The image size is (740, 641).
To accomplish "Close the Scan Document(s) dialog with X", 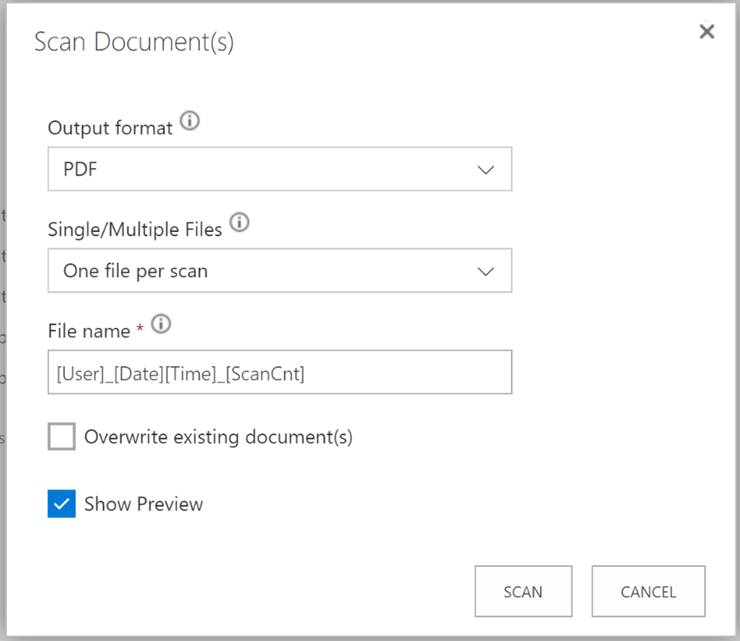I will pyautogui.click(x=706, y=32).
